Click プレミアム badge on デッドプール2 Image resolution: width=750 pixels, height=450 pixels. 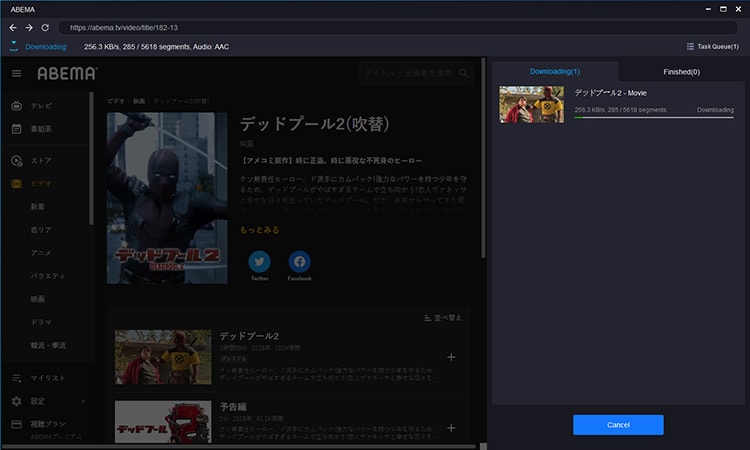234,358
